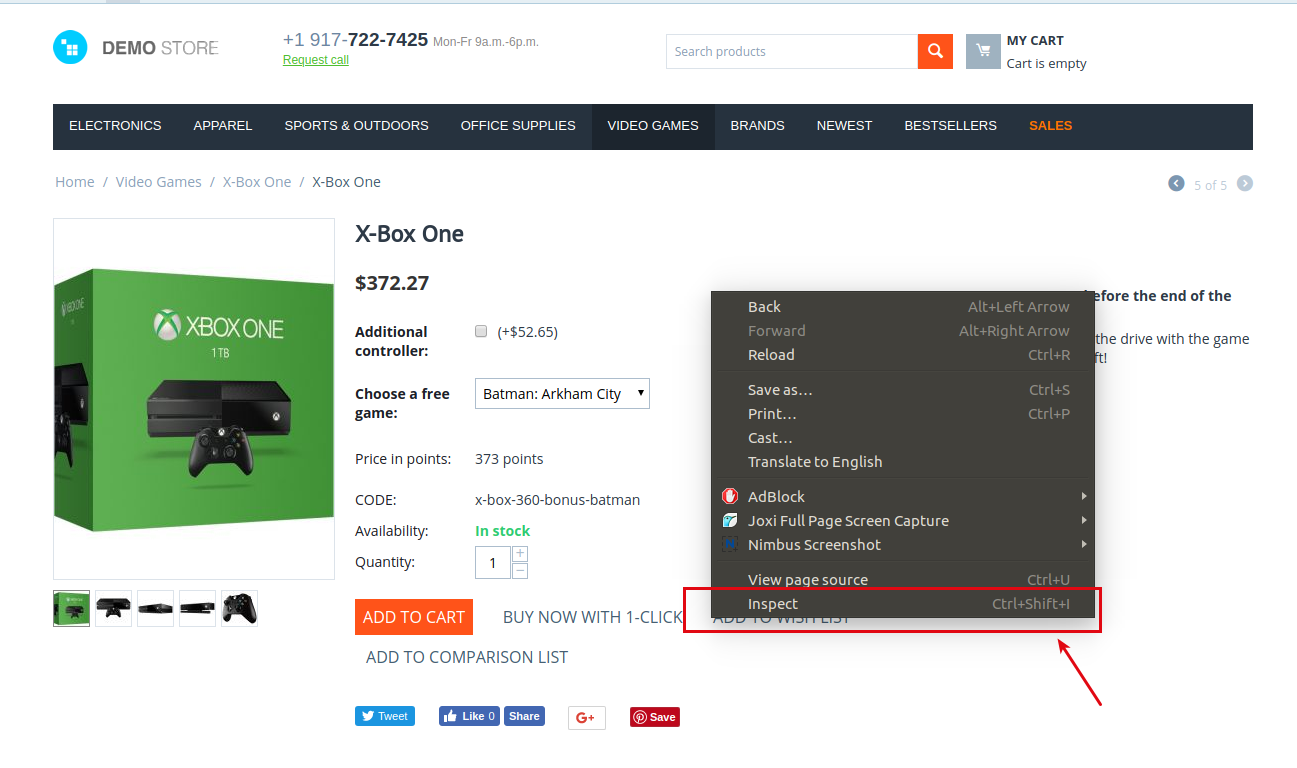
Task: Select Back in the context menu
Action: tap(903, 307)
